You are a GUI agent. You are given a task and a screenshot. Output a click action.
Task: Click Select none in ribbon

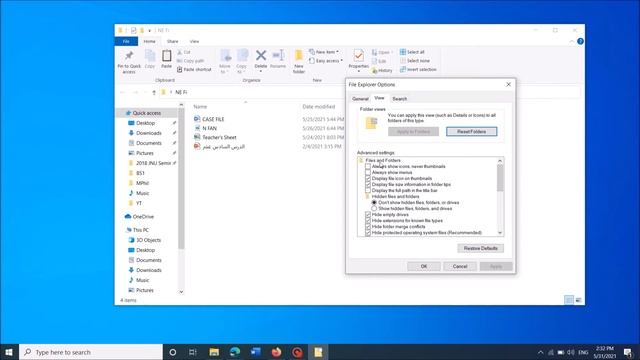414,61
